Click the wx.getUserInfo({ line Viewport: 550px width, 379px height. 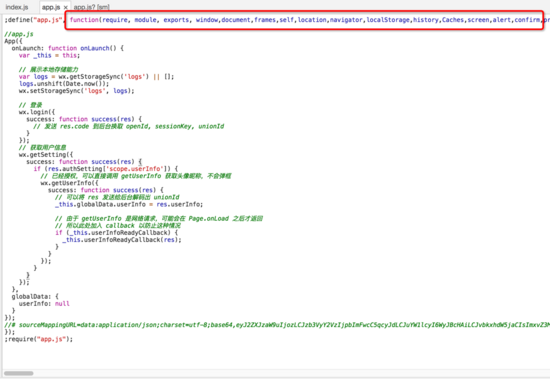69,183
